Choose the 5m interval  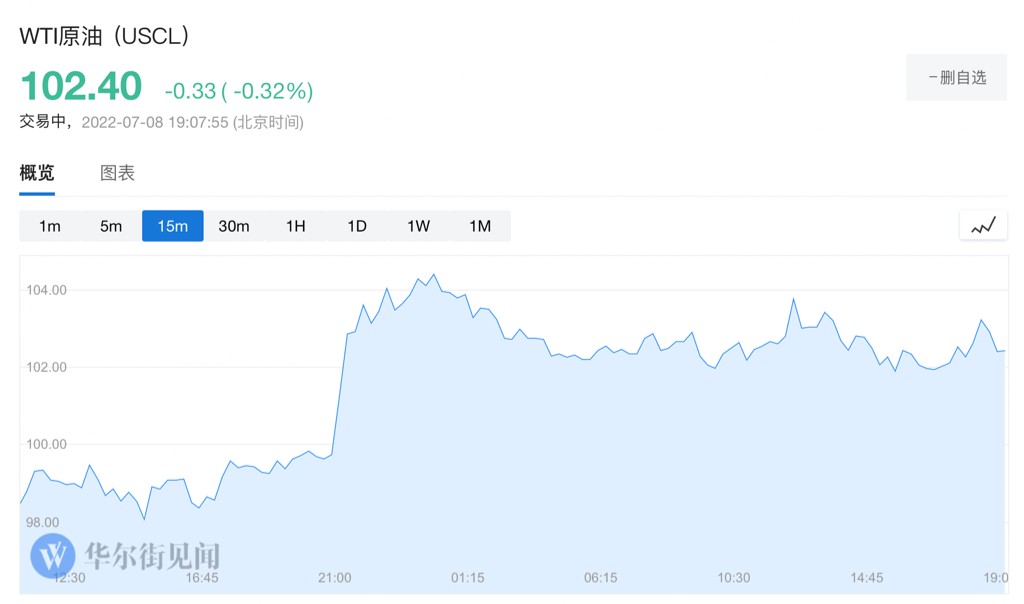[x=111, y=226]
